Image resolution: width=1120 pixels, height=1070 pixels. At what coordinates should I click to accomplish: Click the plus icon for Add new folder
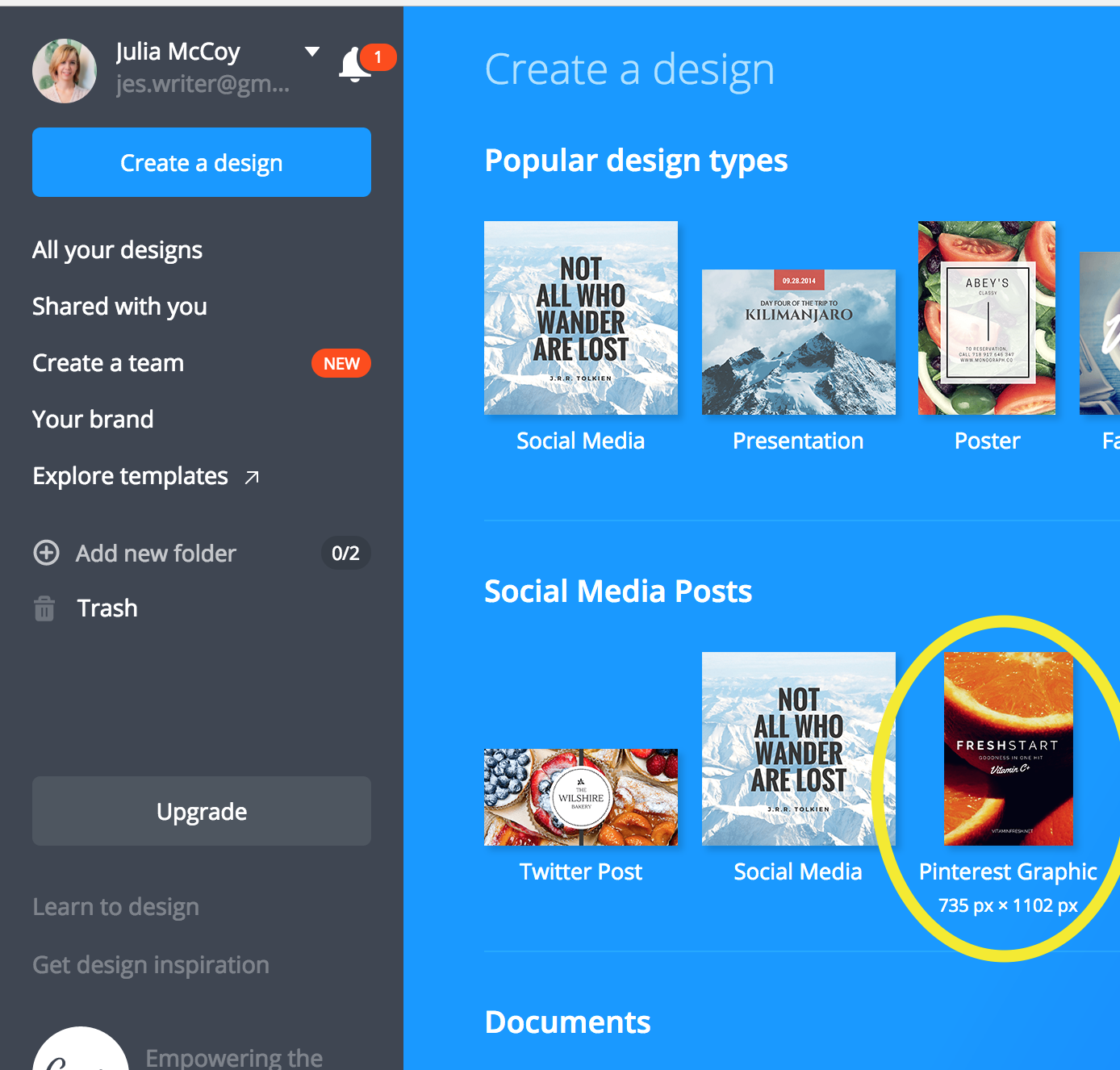(x=46, y=553)
